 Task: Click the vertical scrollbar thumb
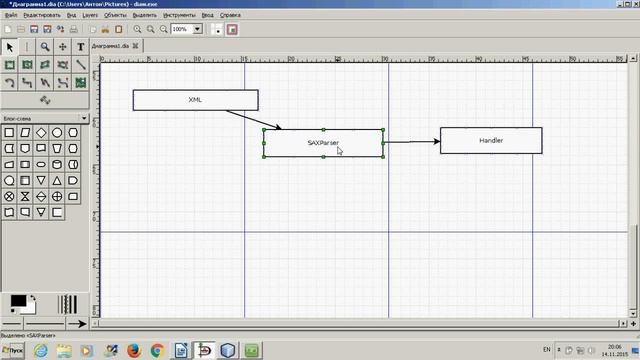click(x=633, y=267)
